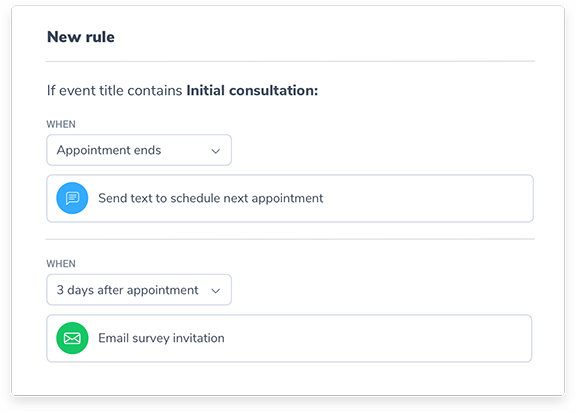Screen dimensions: 576x413
Task: Click the empty right side of the Email survey card
Action: pos(378,338)
